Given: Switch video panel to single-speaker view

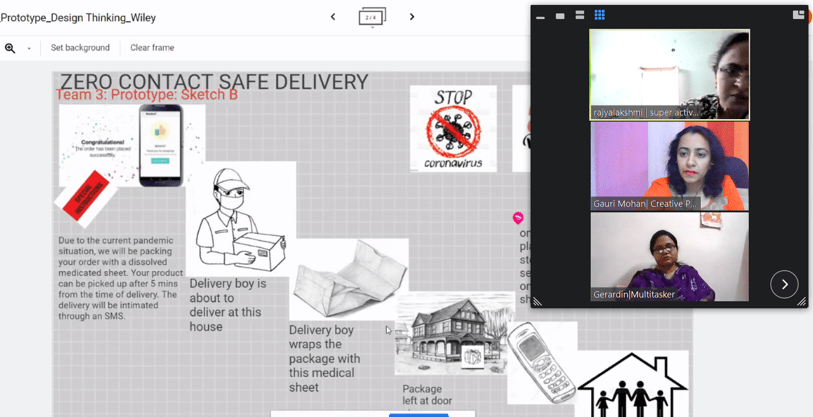Looking at the screenshot, I should (x=560, y=16).
